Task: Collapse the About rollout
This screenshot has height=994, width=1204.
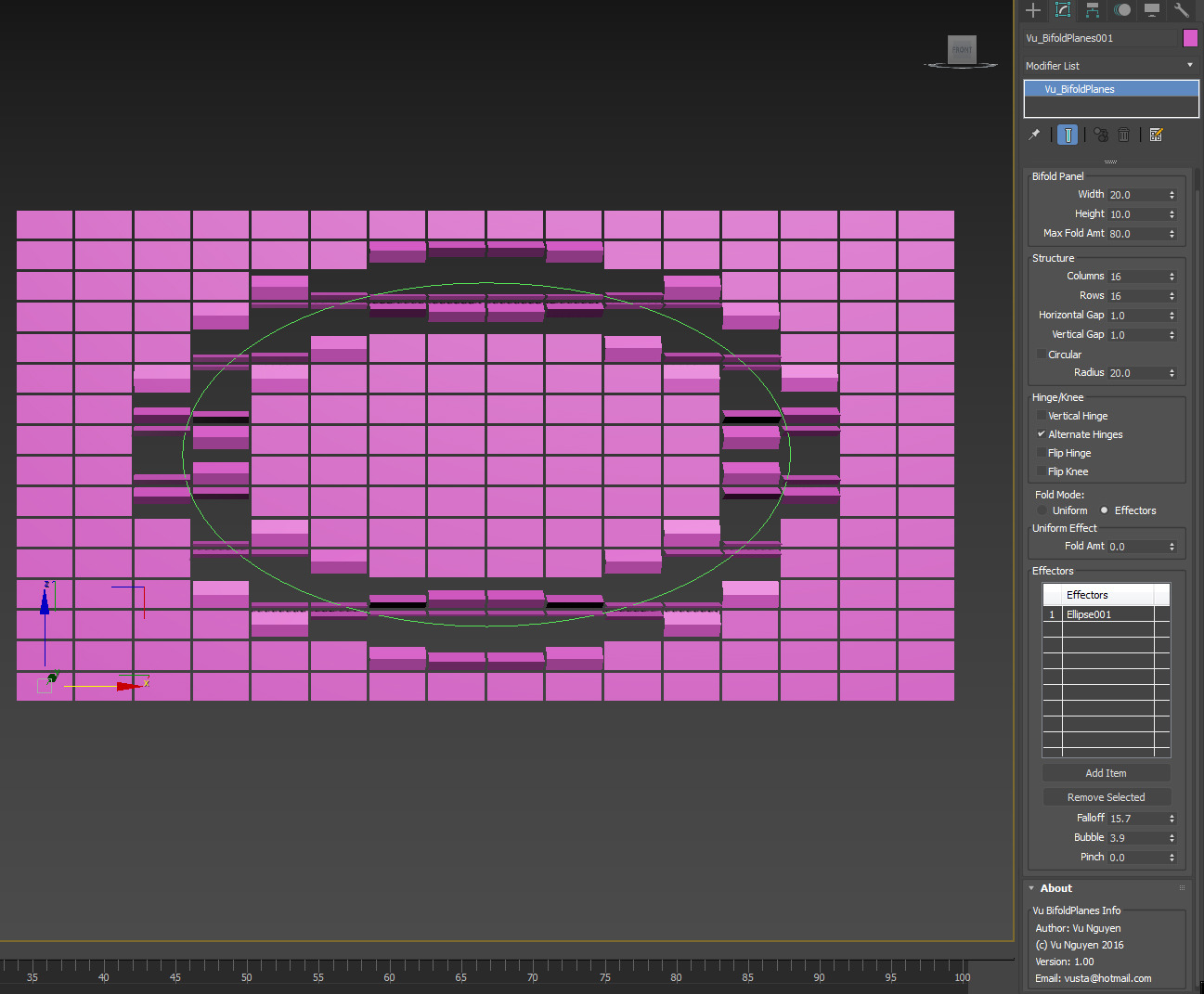Action: [x=1055, y=888]
